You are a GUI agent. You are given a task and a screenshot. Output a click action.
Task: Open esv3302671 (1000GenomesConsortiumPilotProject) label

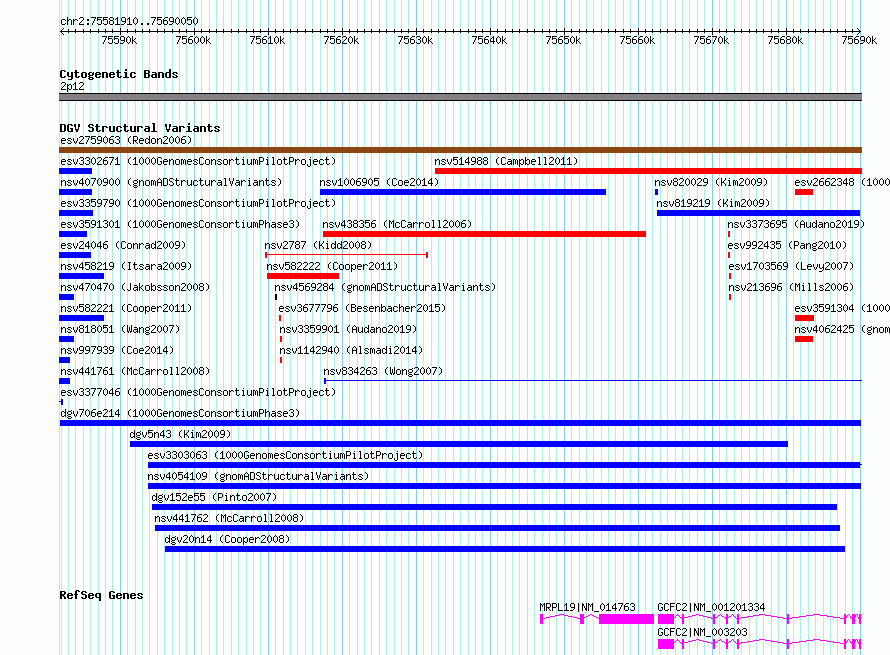(x=198, y=161)
